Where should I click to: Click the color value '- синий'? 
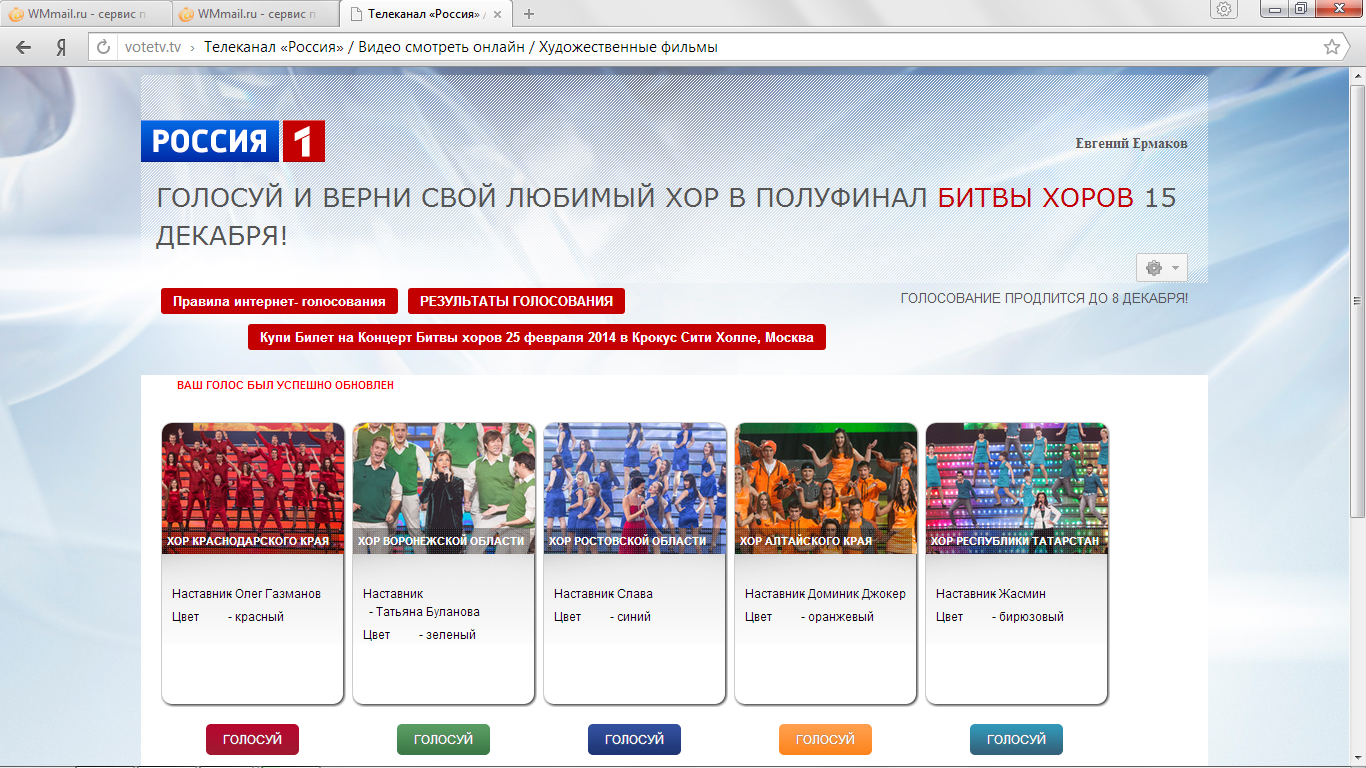630,617
